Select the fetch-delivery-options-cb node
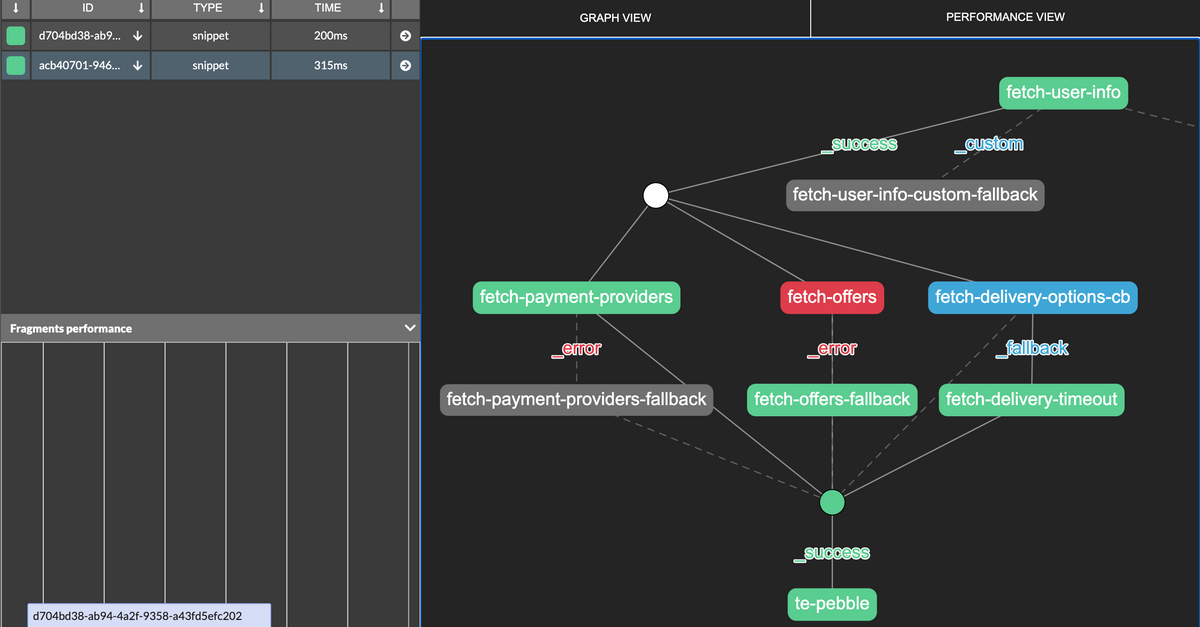Viewport: 1200px width, 627px height. [x=1034, y=297]
